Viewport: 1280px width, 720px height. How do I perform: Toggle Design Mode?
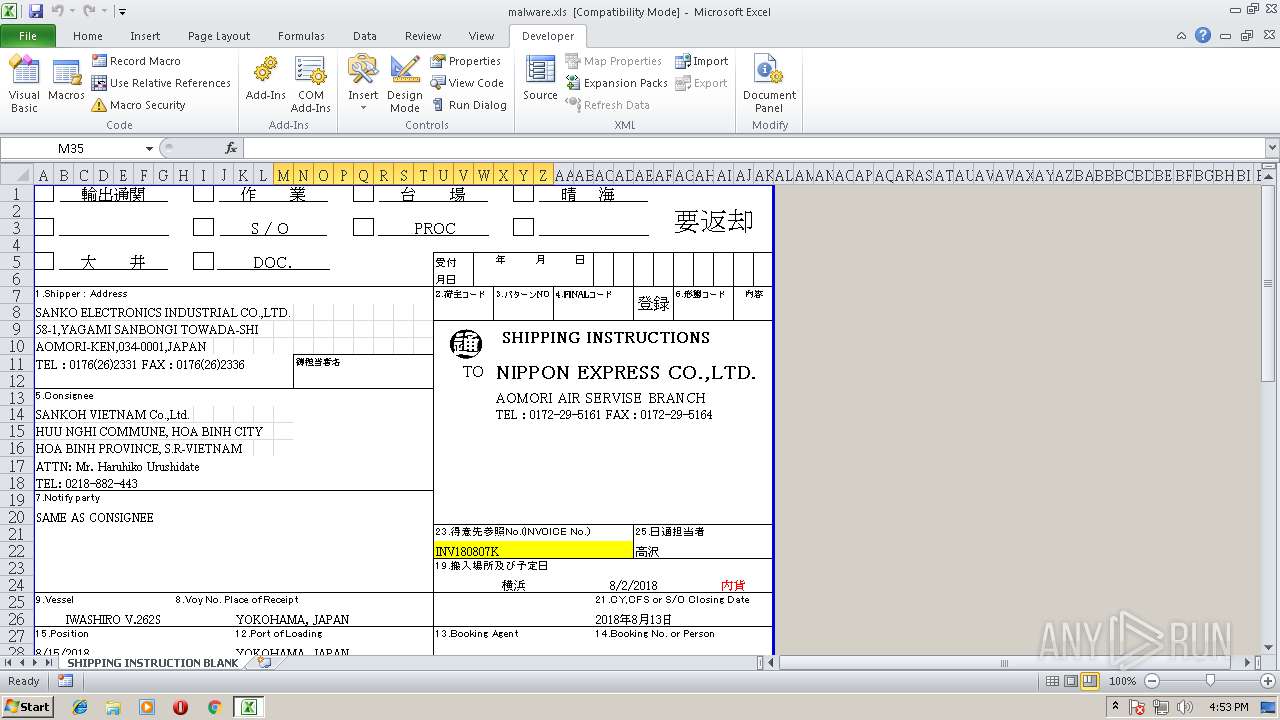(x=405, y=84)
